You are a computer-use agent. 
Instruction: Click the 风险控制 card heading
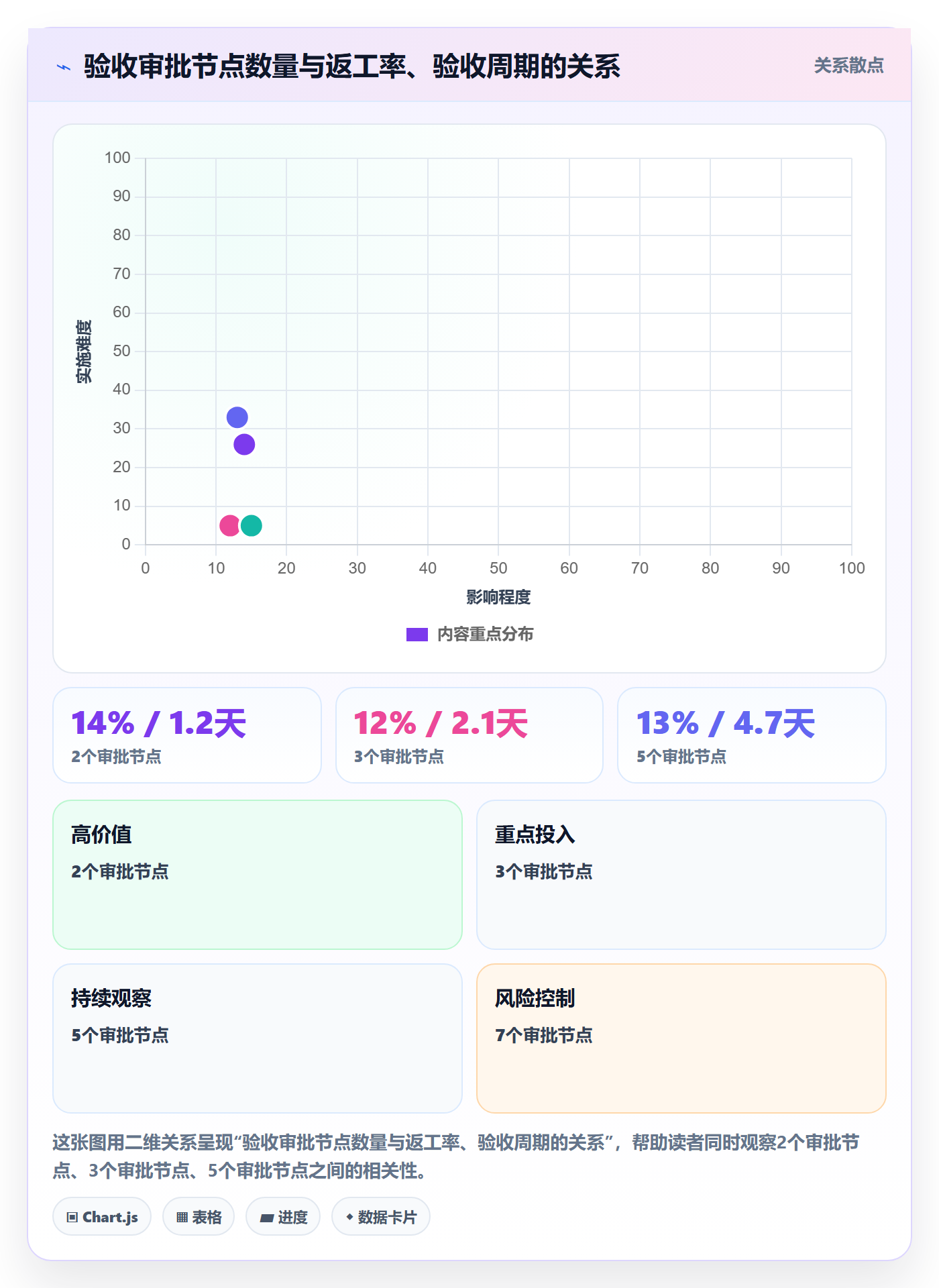point(535,998)
